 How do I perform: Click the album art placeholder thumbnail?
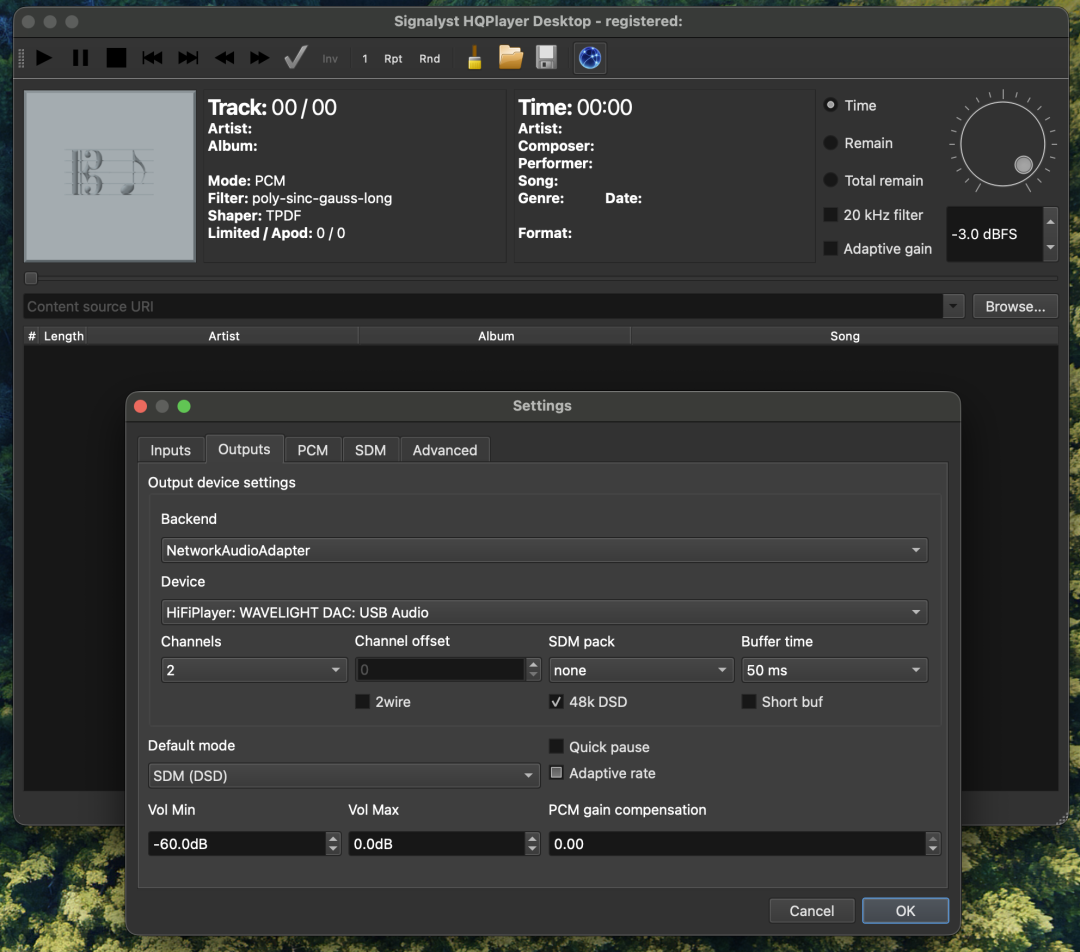(x=110, y=176)
